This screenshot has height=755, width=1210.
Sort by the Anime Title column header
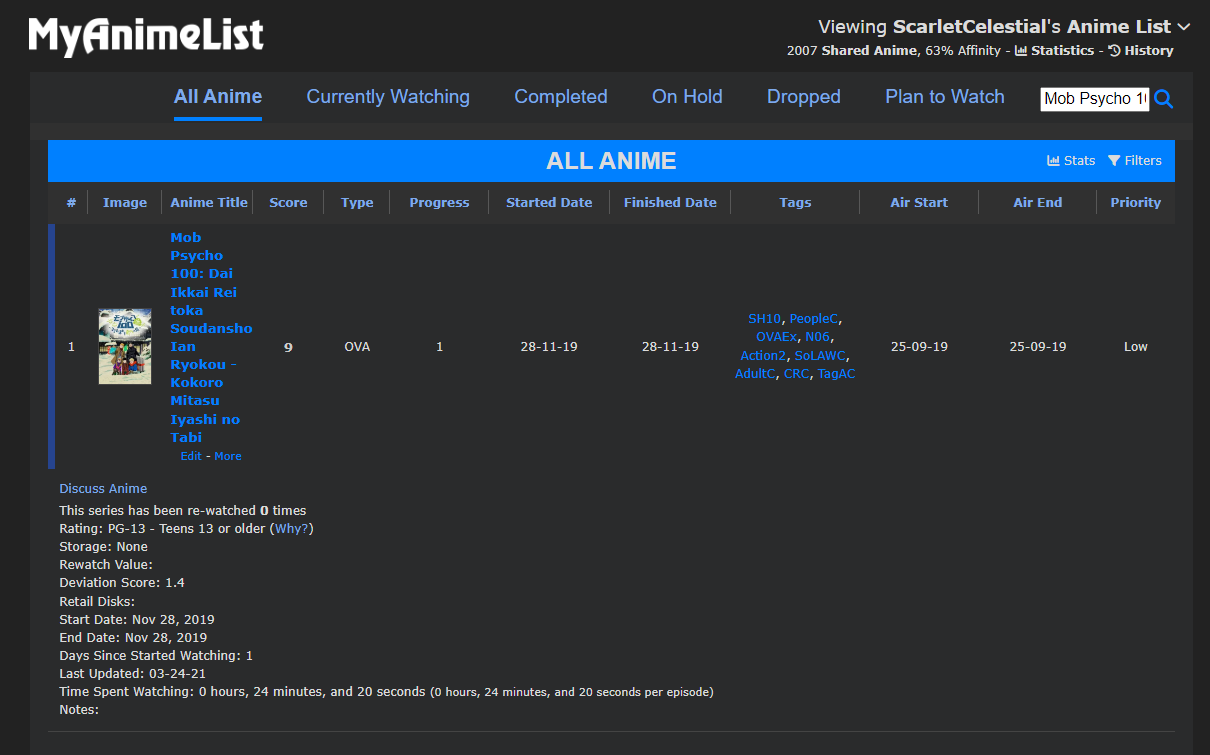click(x=209, y=202)
